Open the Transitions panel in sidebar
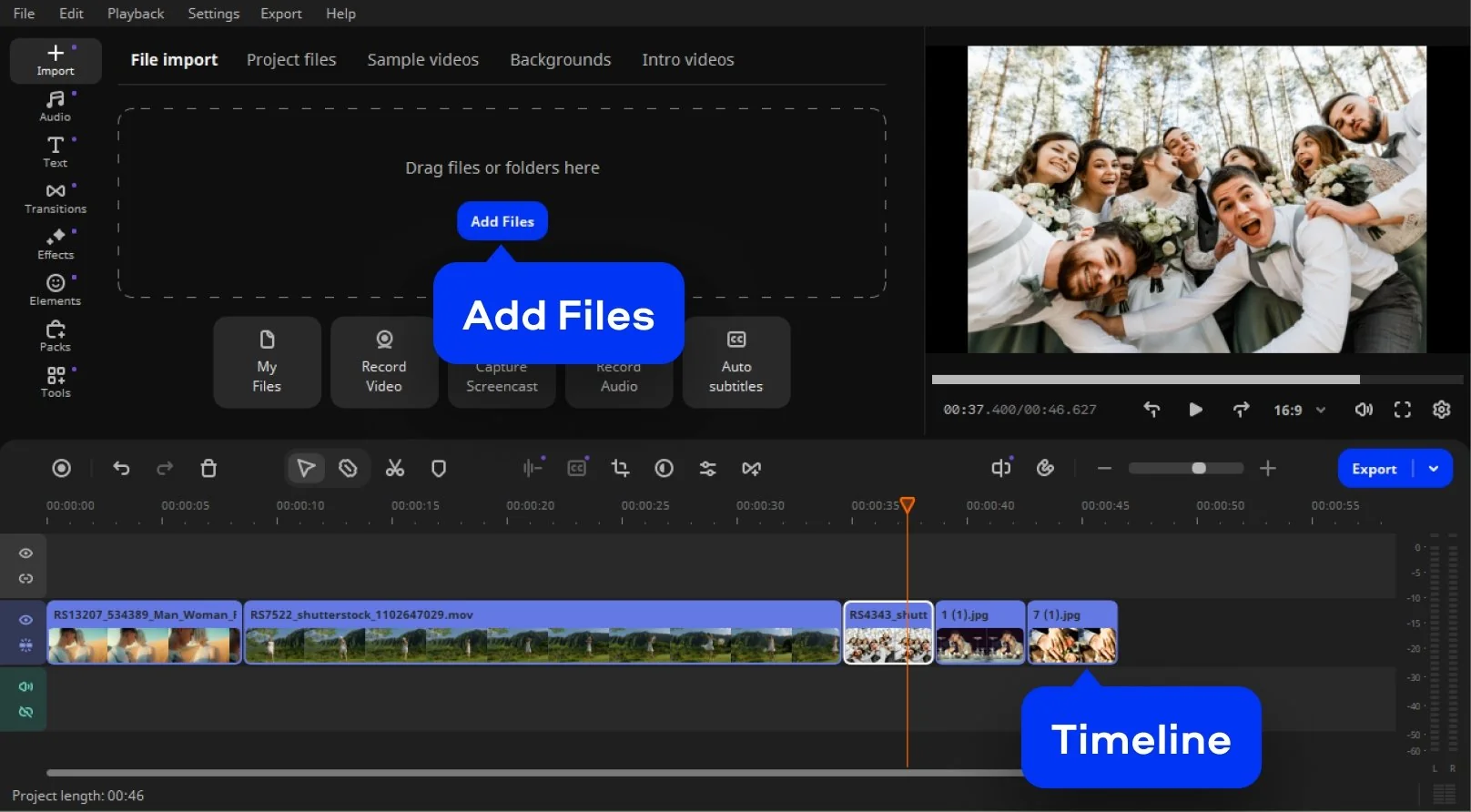Image resolution: width=1471 pixels, height=812 pixels. pyautogui.click(x=56, y=198)
